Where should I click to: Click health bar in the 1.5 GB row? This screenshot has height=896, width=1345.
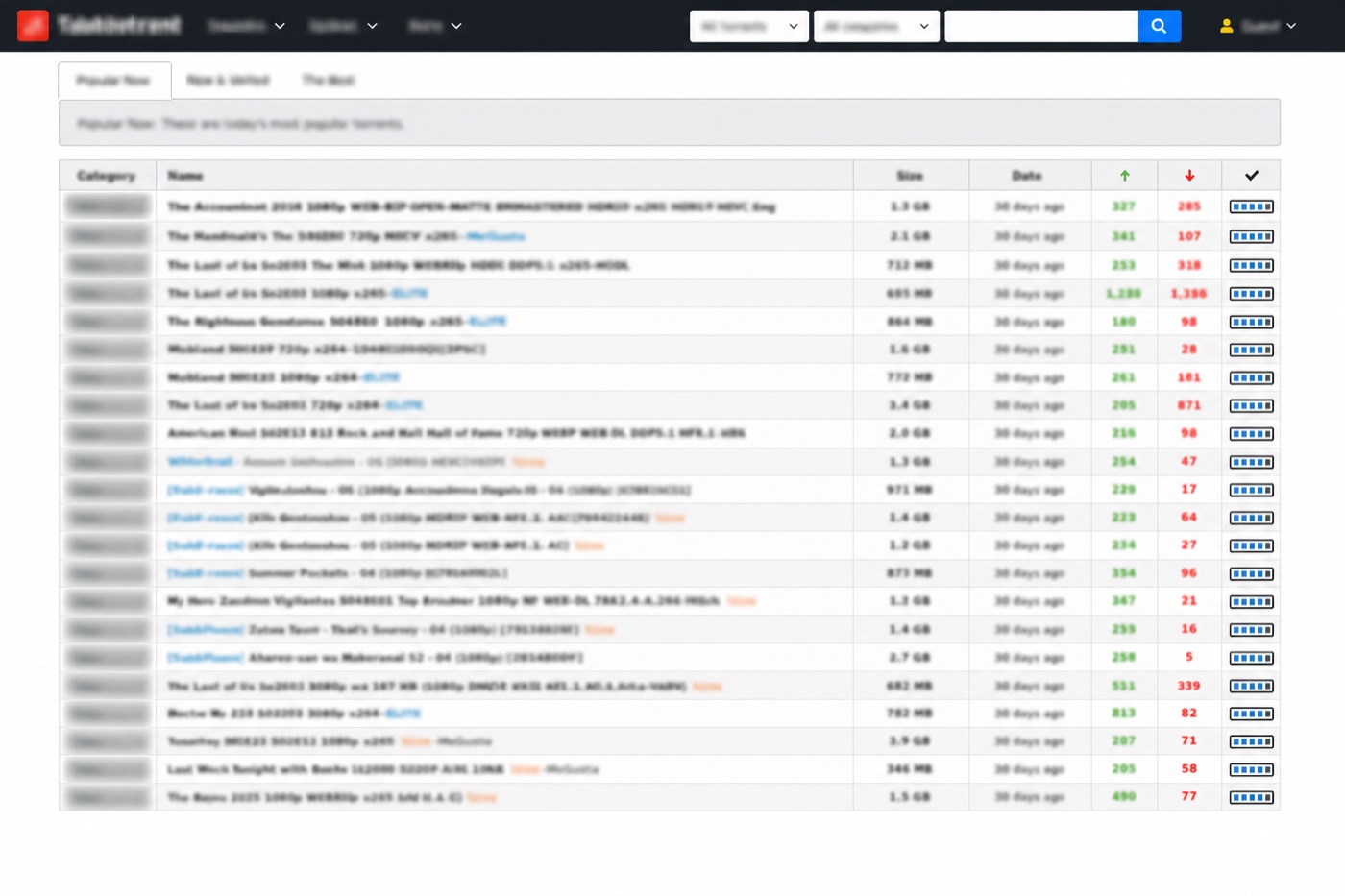click(1251, 797)
